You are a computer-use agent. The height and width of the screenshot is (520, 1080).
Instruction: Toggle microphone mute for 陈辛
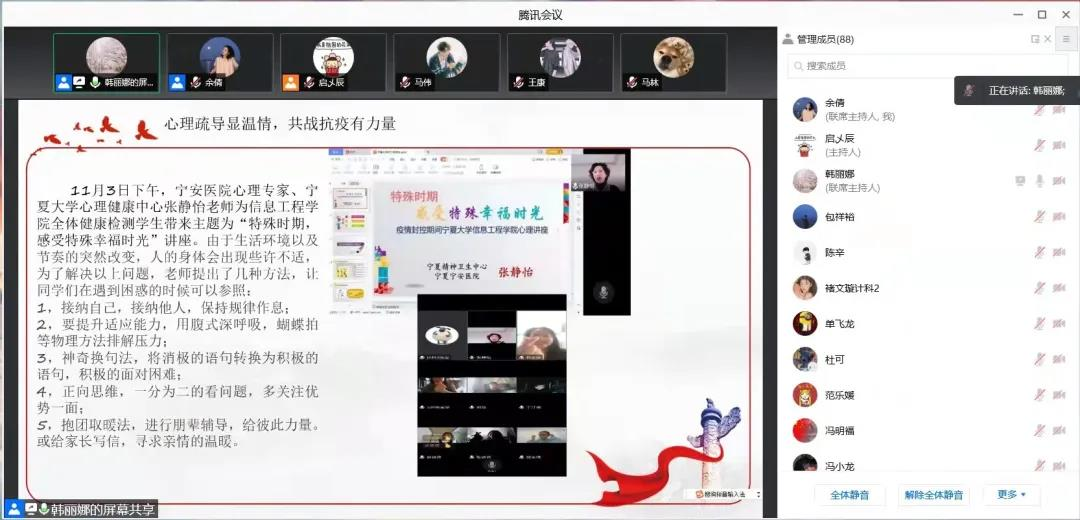(1040, 253)
